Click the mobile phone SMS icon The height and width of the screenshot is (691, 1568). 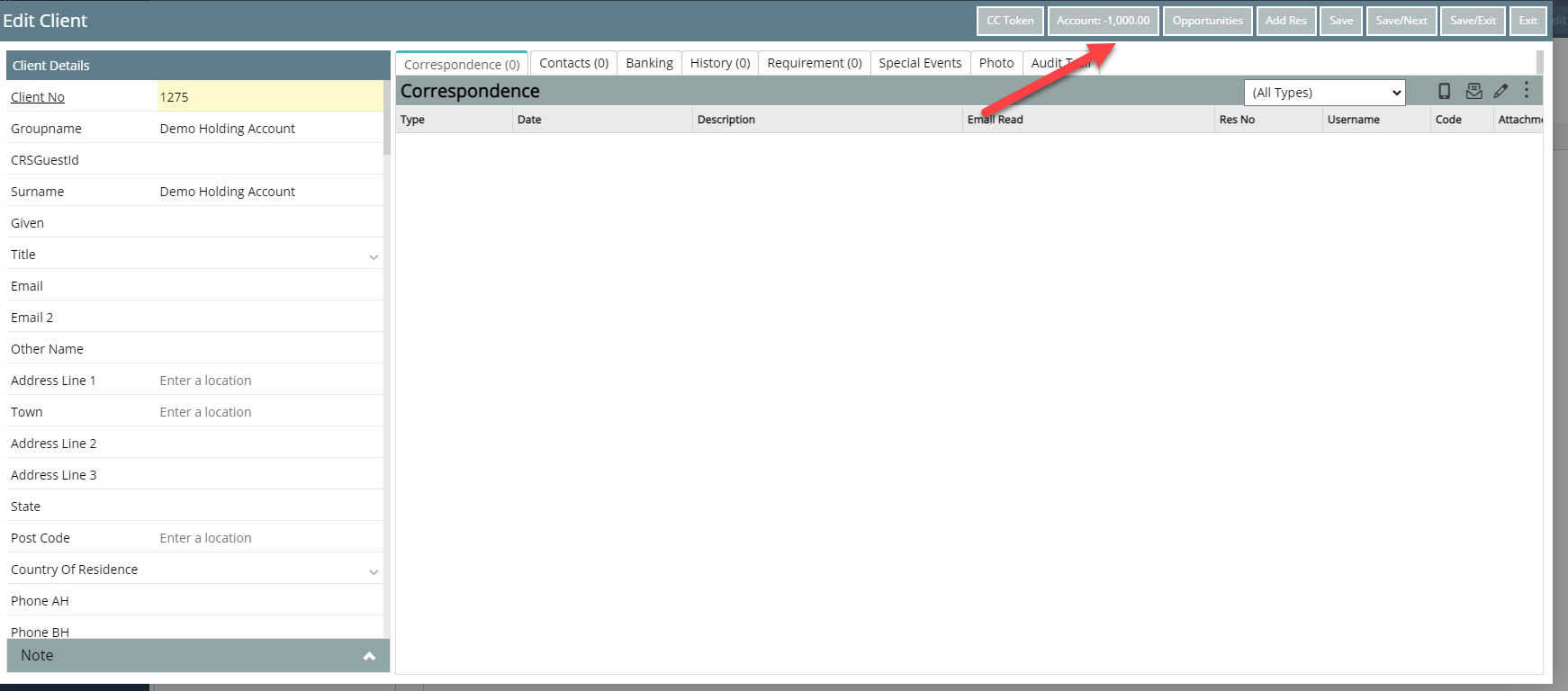tap(1444, 91)
